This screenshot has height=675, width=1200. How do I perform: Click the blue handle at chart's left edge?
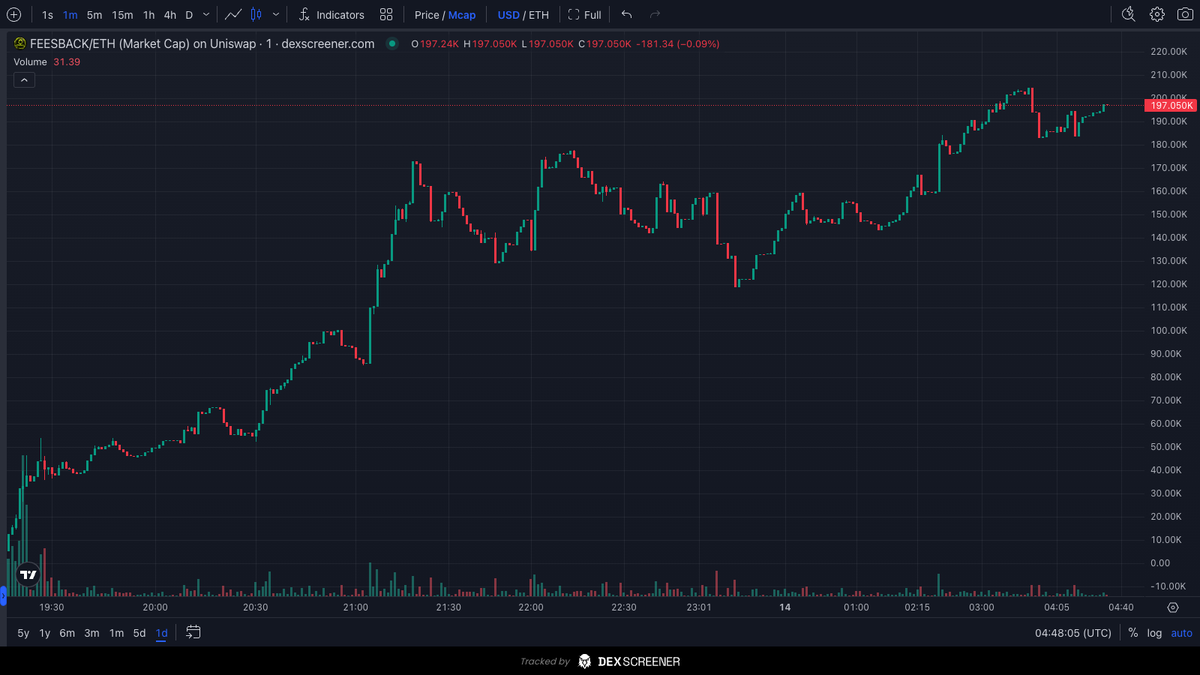3,596
